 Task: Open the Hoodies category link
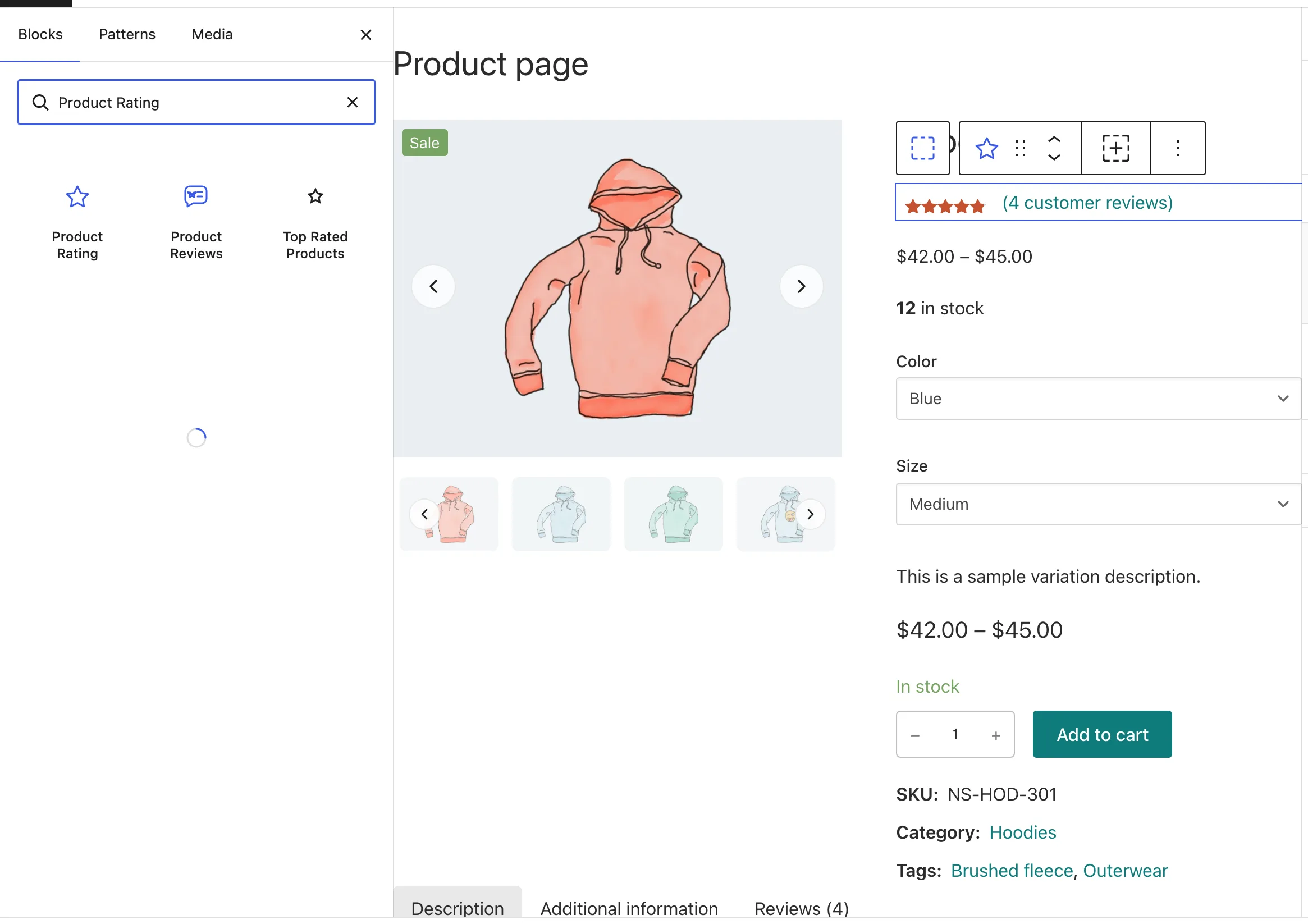(x=1022, y=833)
